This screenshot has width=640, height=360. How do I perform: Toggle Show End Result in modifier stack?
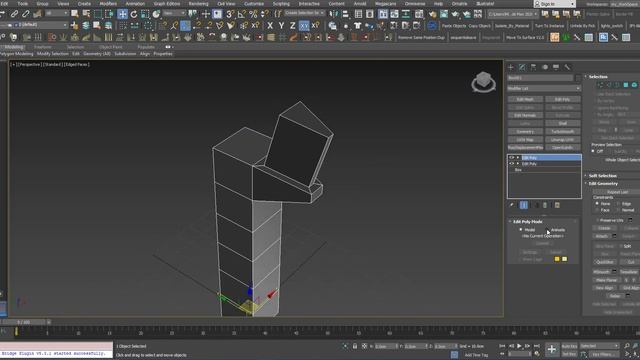pyautogui.click(x=524, y=205)
